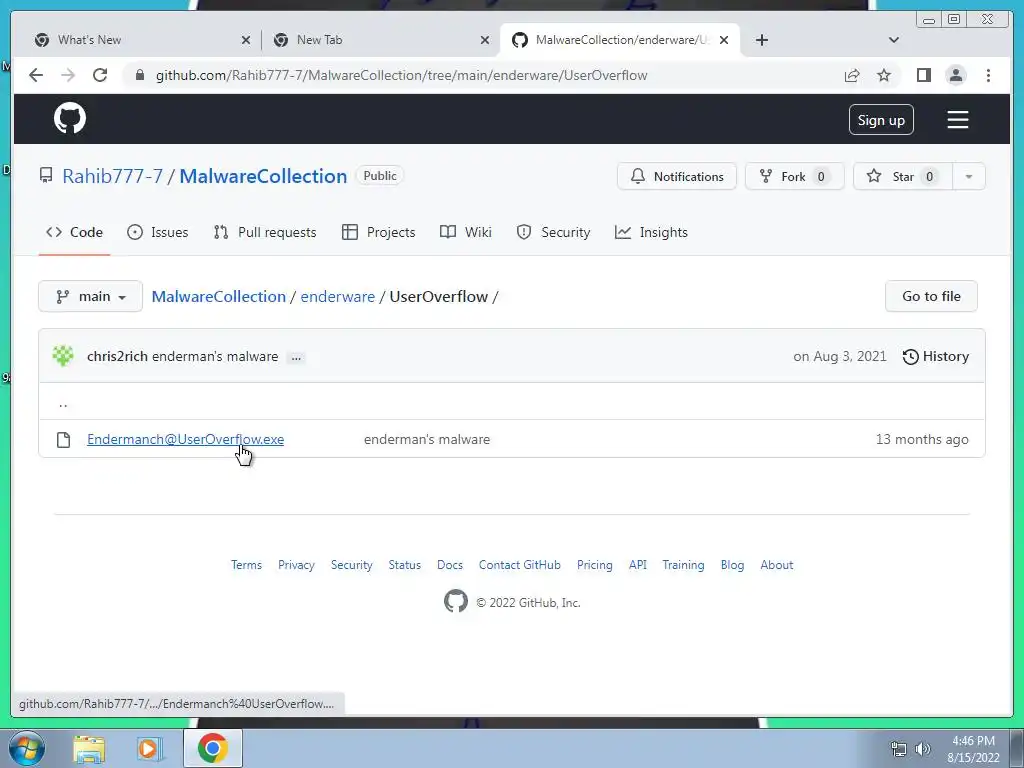Open the Insights tab
The height and width of the screenshot is (768, 1024).
651,232
